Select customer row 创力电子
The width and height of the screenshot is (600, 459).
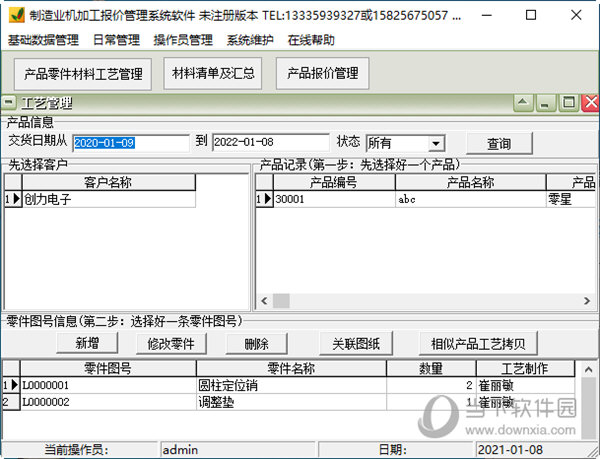coord(109,199)
